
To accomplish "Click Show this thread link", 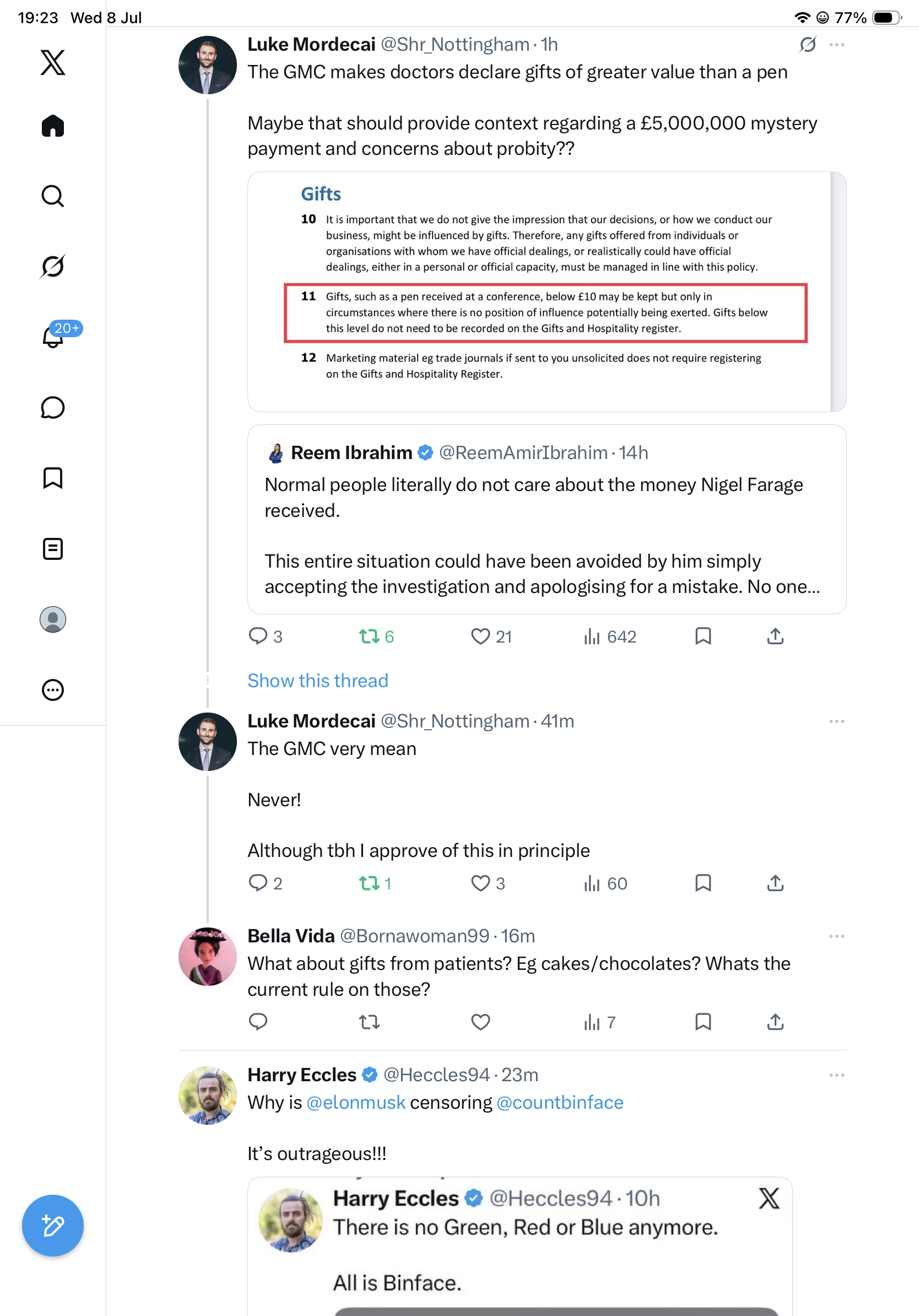I will click(318, 681).
